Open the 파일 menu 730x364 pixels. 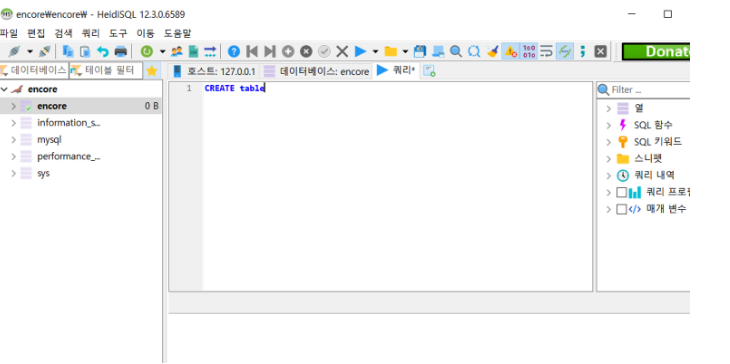9,33
